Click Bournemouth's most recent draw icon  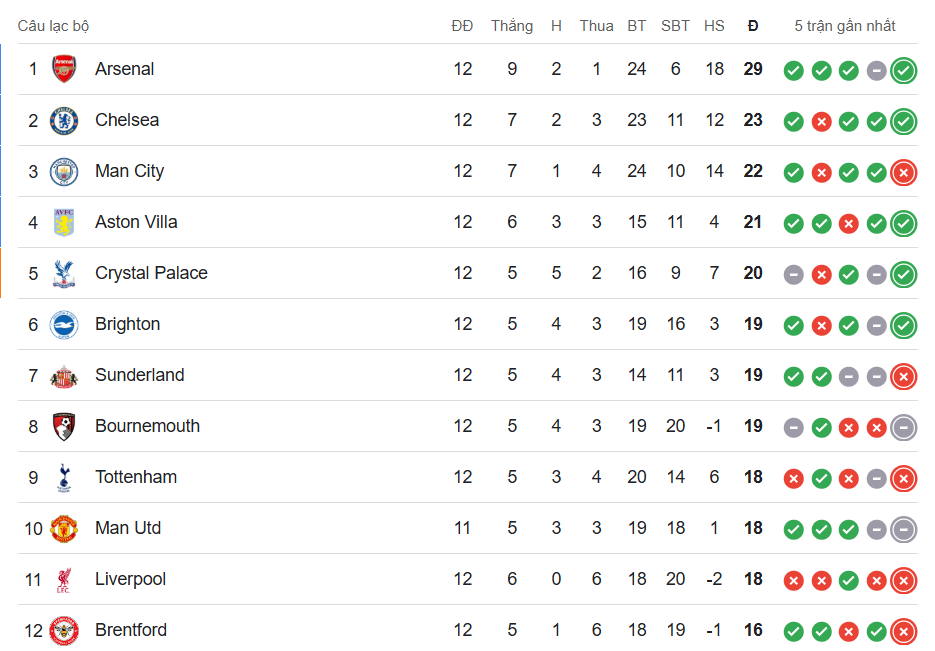tap(904, 427)
